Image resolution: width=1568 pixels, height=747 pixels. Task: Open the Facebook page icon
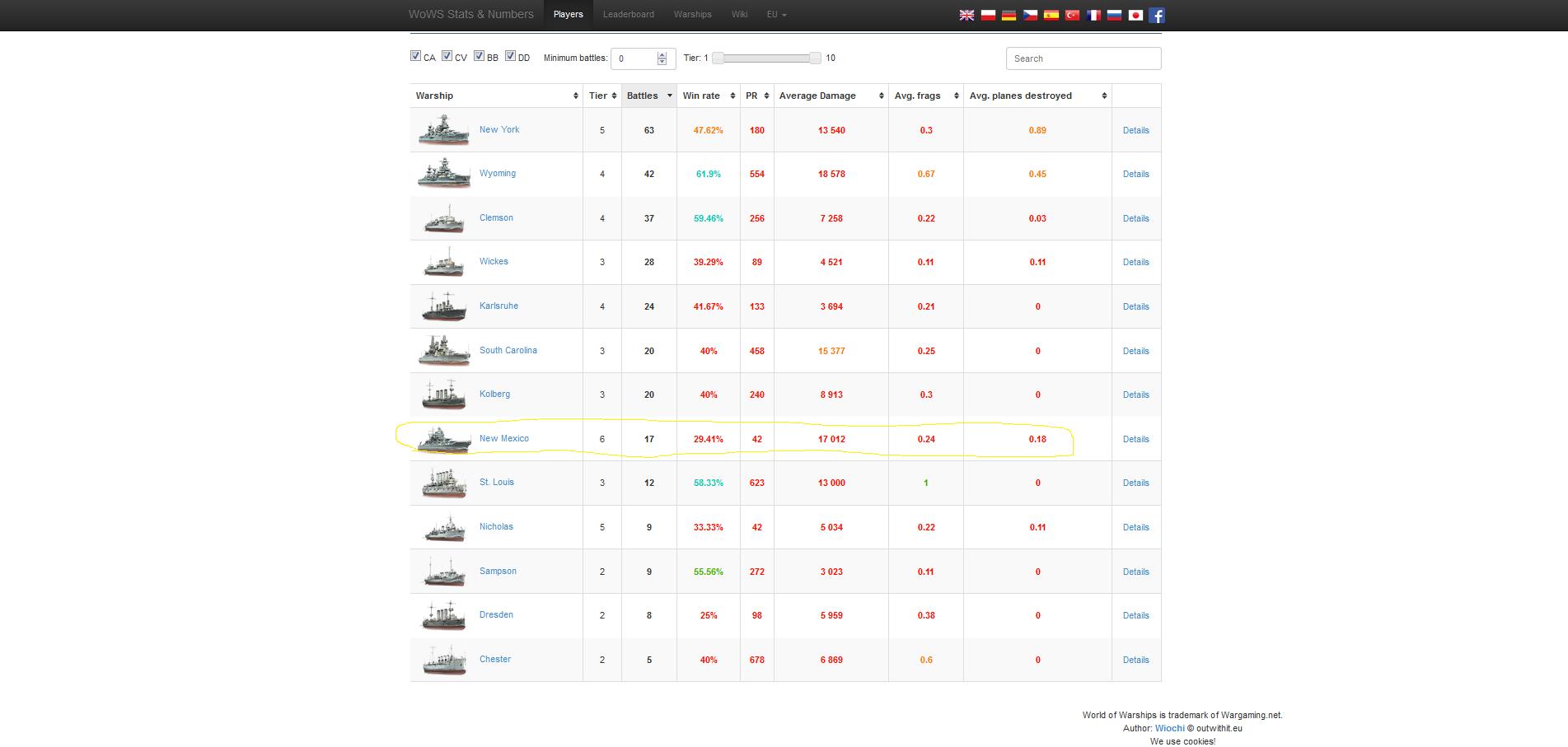click(x=1157, y=15)
